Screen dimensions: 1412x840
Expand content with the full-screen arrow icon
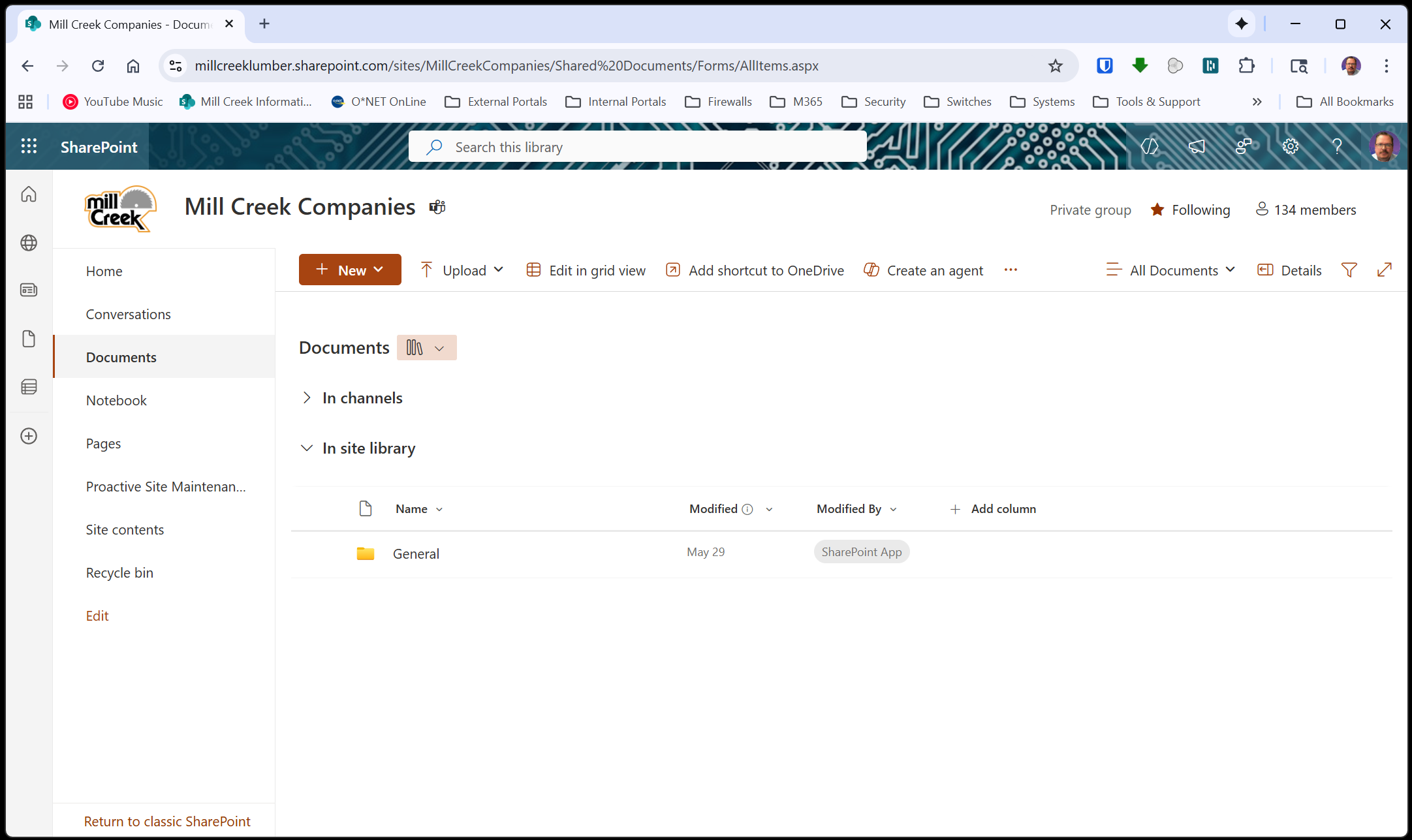(x=1384, y=270)
